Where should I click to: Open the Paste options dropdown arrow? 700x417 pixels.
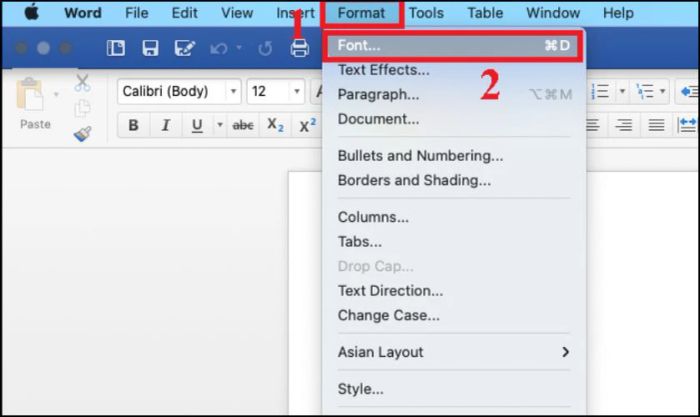pos(56,94)
